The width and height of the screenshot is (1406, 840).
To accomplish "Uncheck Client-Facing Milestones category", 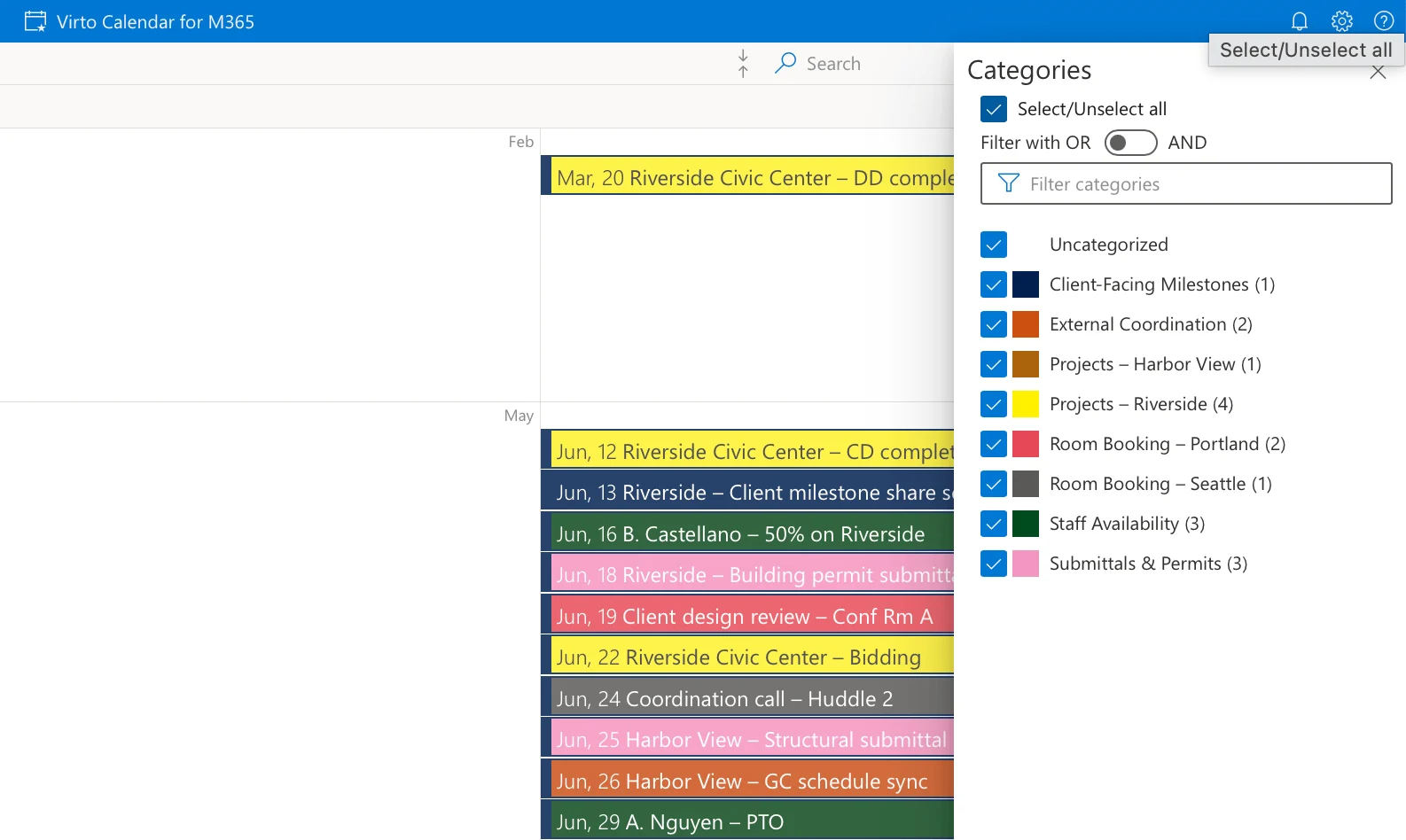I will click(994, 284).
